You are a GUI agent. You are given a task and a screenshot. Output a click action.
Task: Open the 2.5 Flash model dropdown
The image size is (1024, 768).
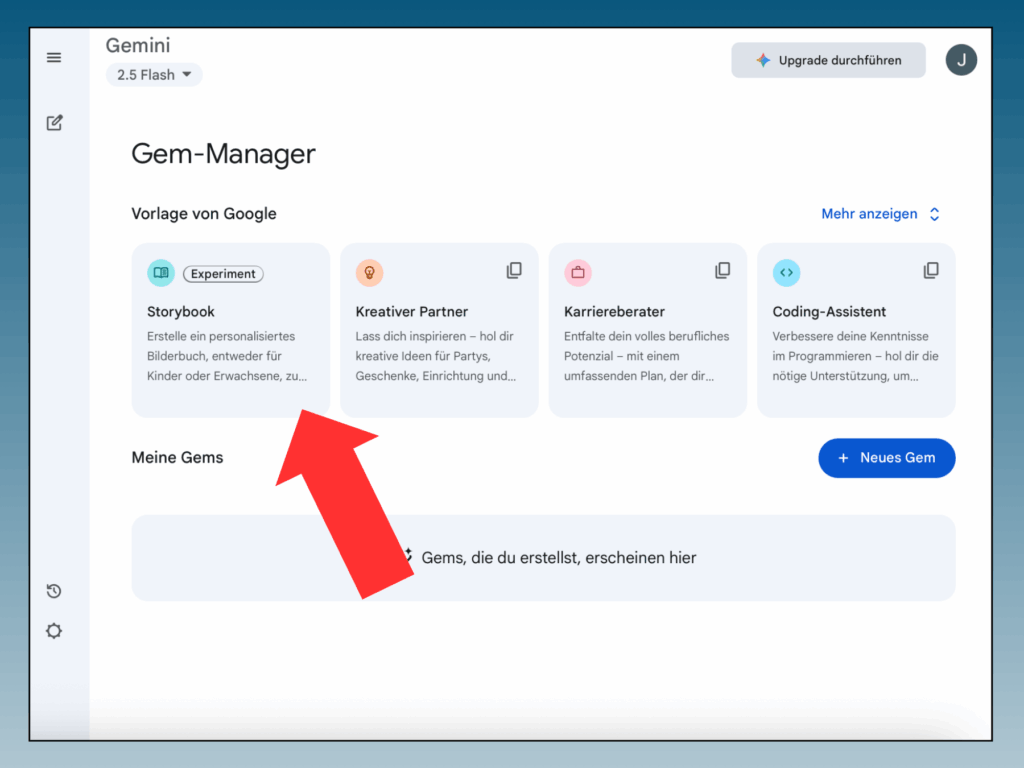point(154,75)
